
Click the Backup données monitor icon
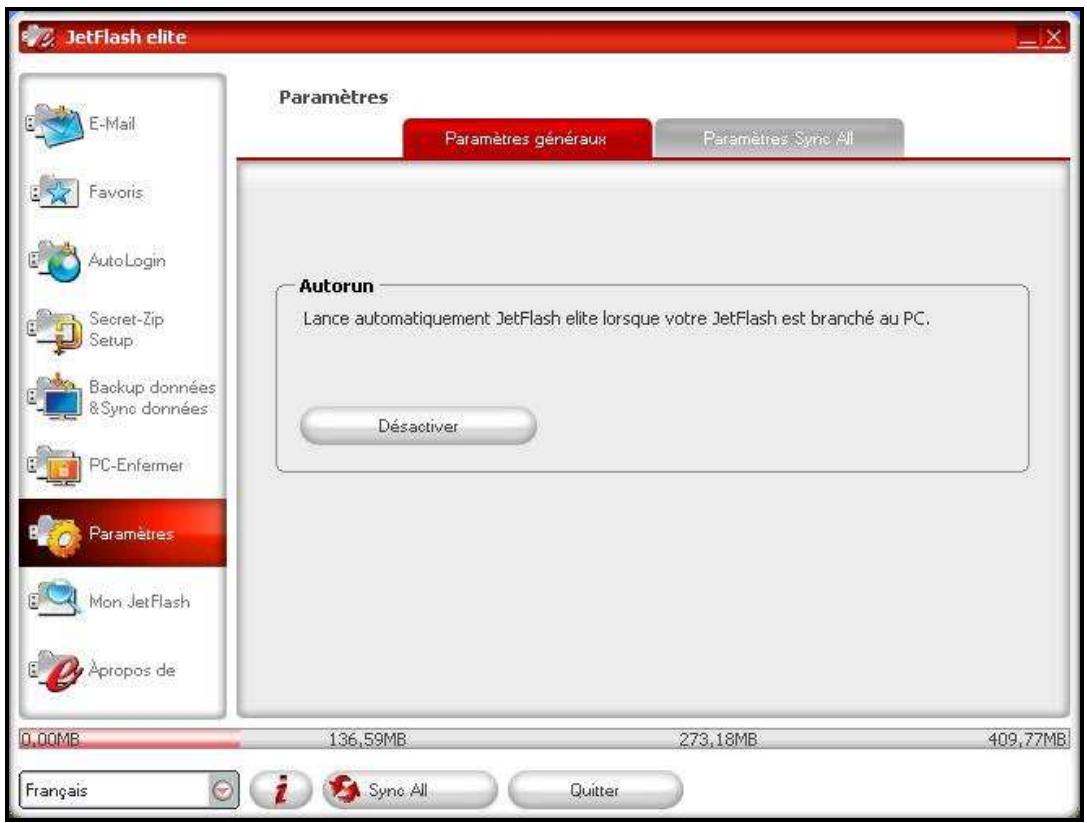coord(55,397)
